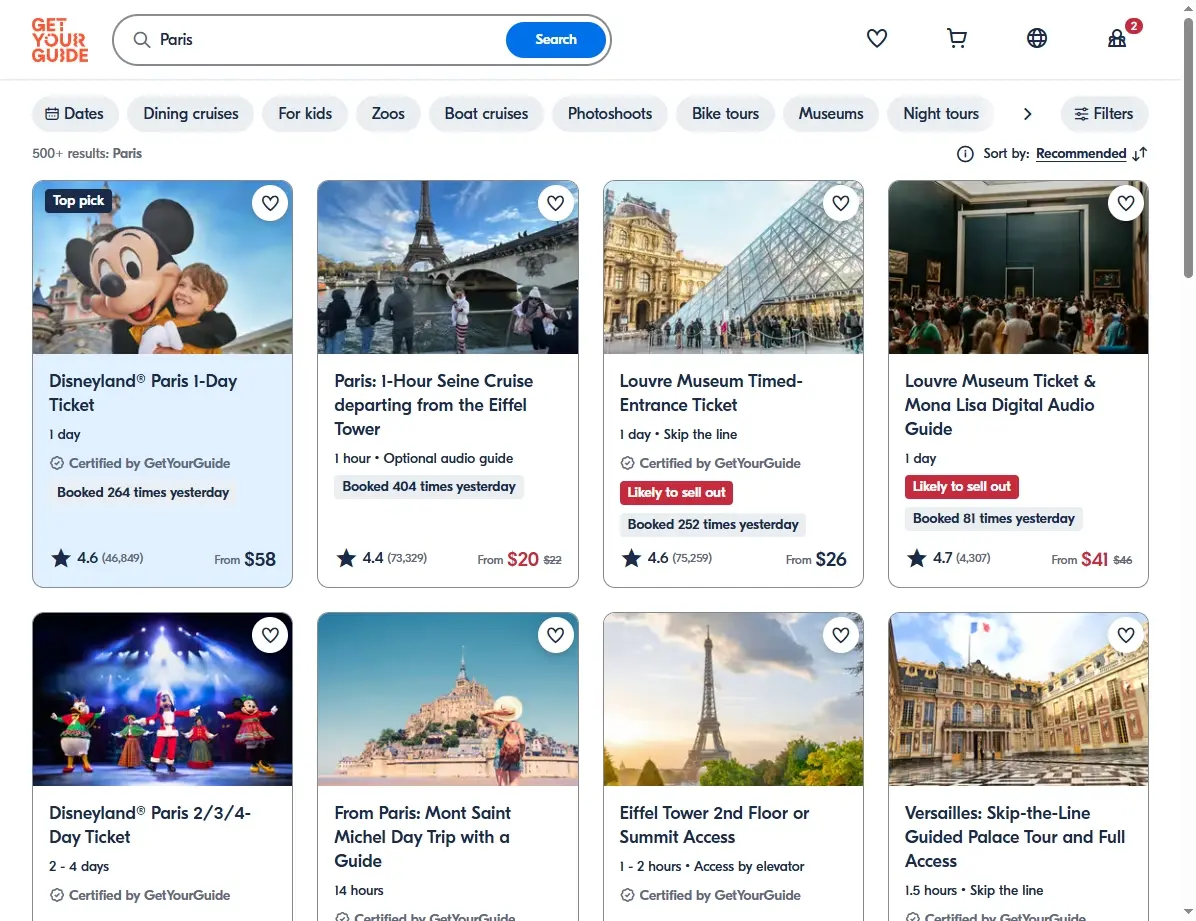Screen dimensions: 1196x921
Task: Click the info icon beside Sort by
Action: pyautogui.click(x=965, y=154)
